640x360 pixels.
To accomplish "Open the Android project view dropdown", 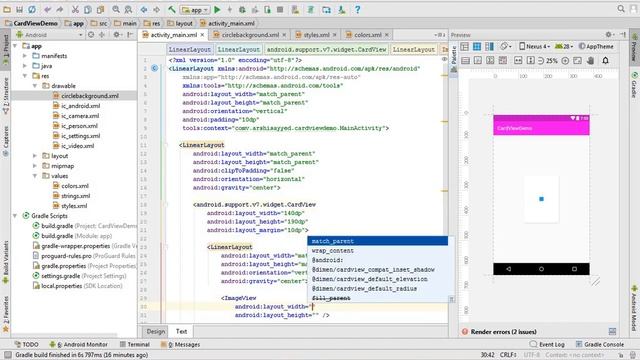I will click(49, 35).
